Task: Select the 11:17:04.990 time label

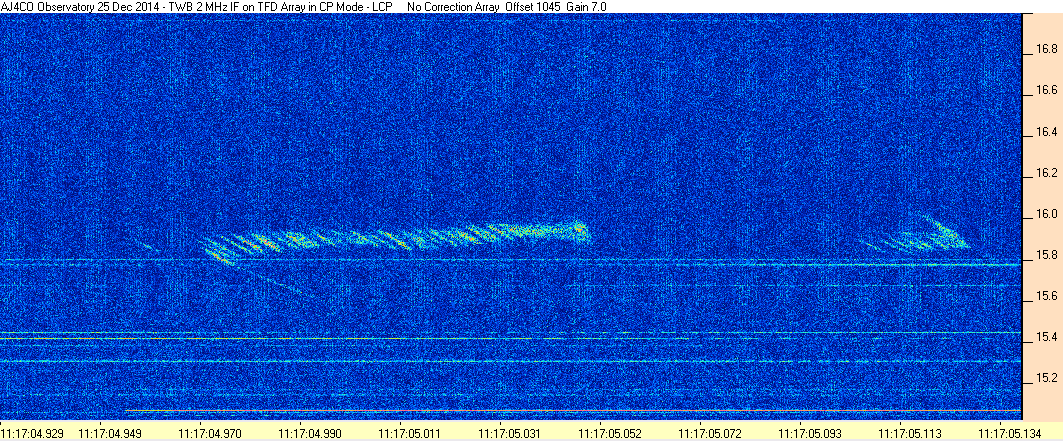Action: coord(309,432)
